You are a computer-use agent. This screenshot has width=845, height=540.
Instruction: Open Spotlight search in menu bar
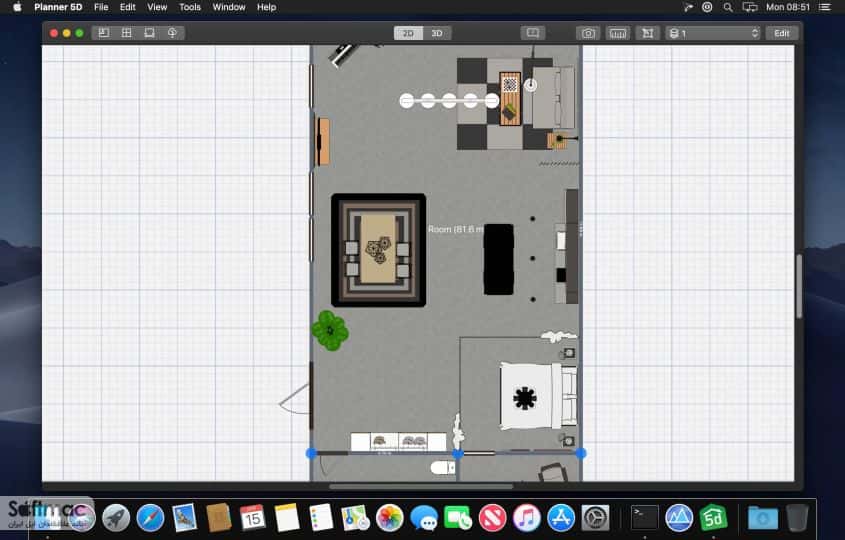(728, 7)
